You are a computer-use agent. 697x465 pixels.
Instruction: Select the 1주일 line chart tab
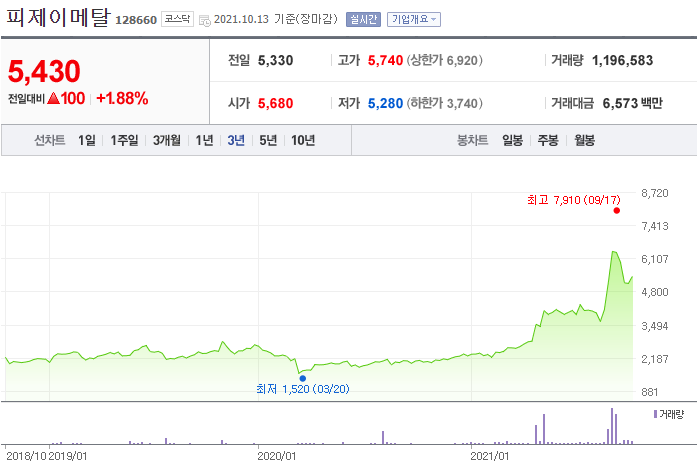coord(124,140)
